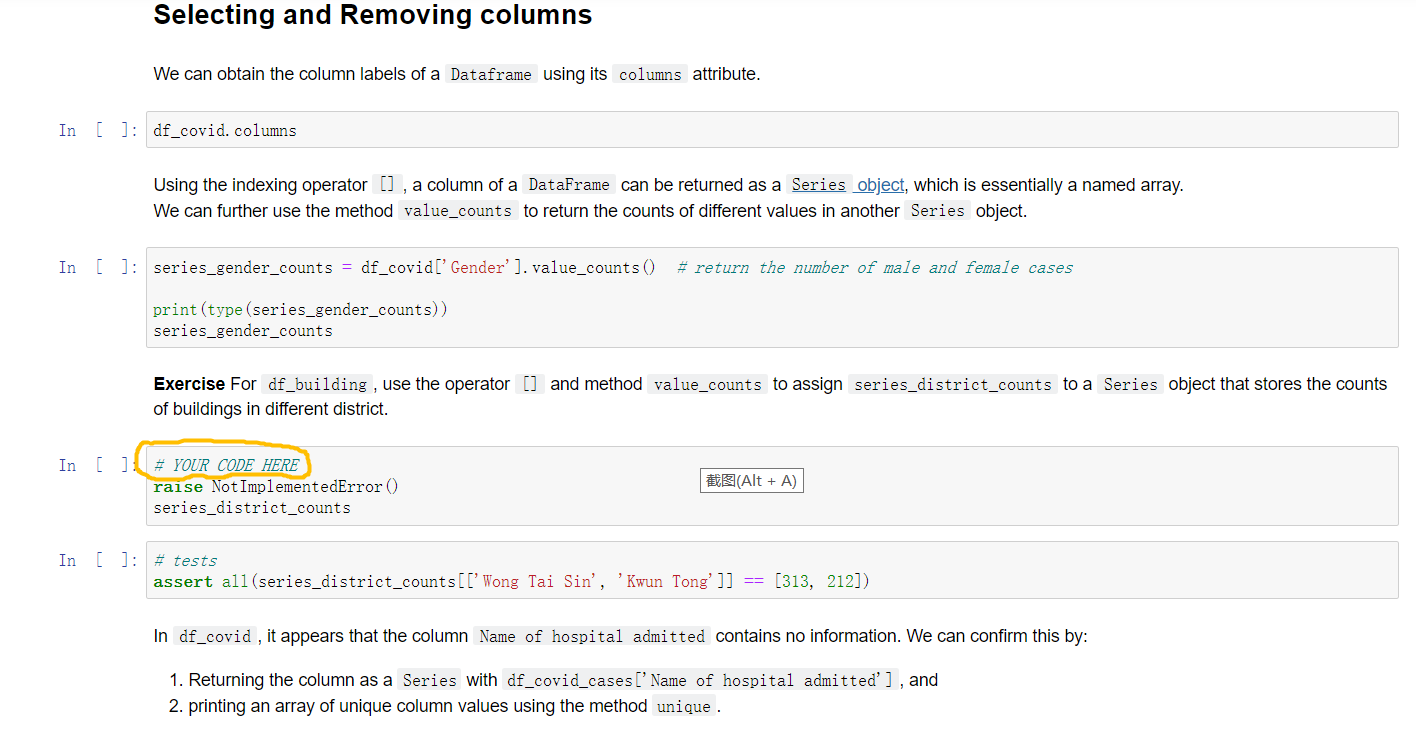
Task: Click the "In [ ]" prompt beside the exercise cell
Action: (97, 464)
